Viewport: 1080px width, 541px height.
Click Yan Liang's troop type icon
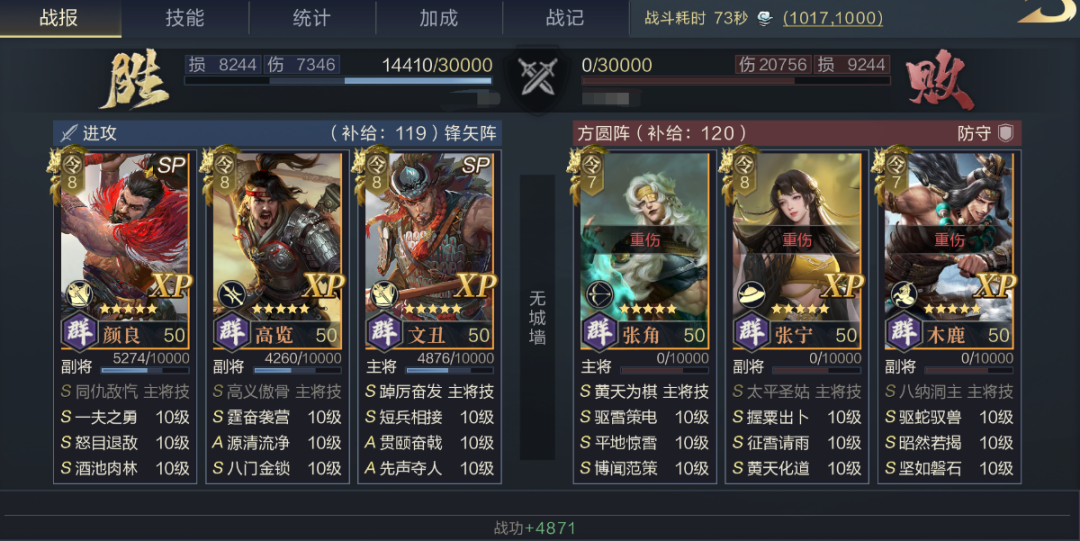79,294
